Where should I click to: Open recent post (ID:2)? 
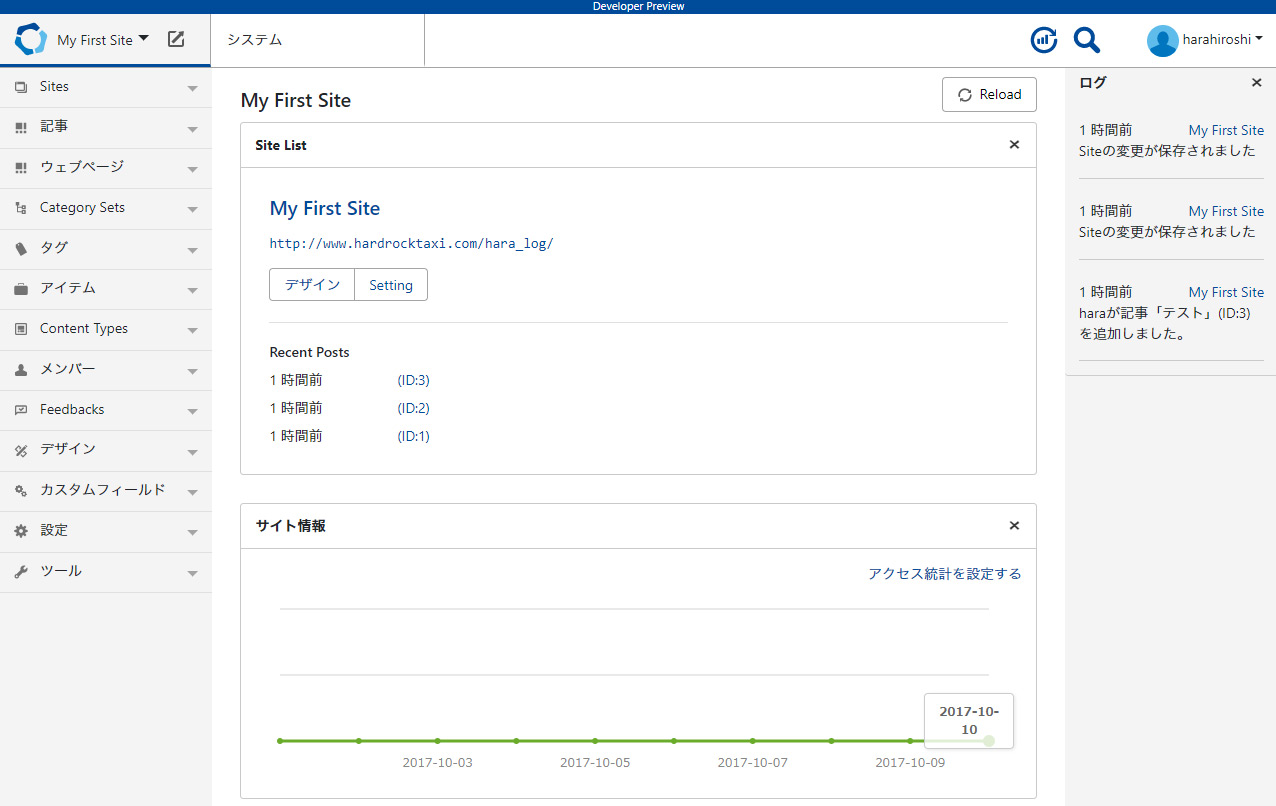tap(413, 408)
